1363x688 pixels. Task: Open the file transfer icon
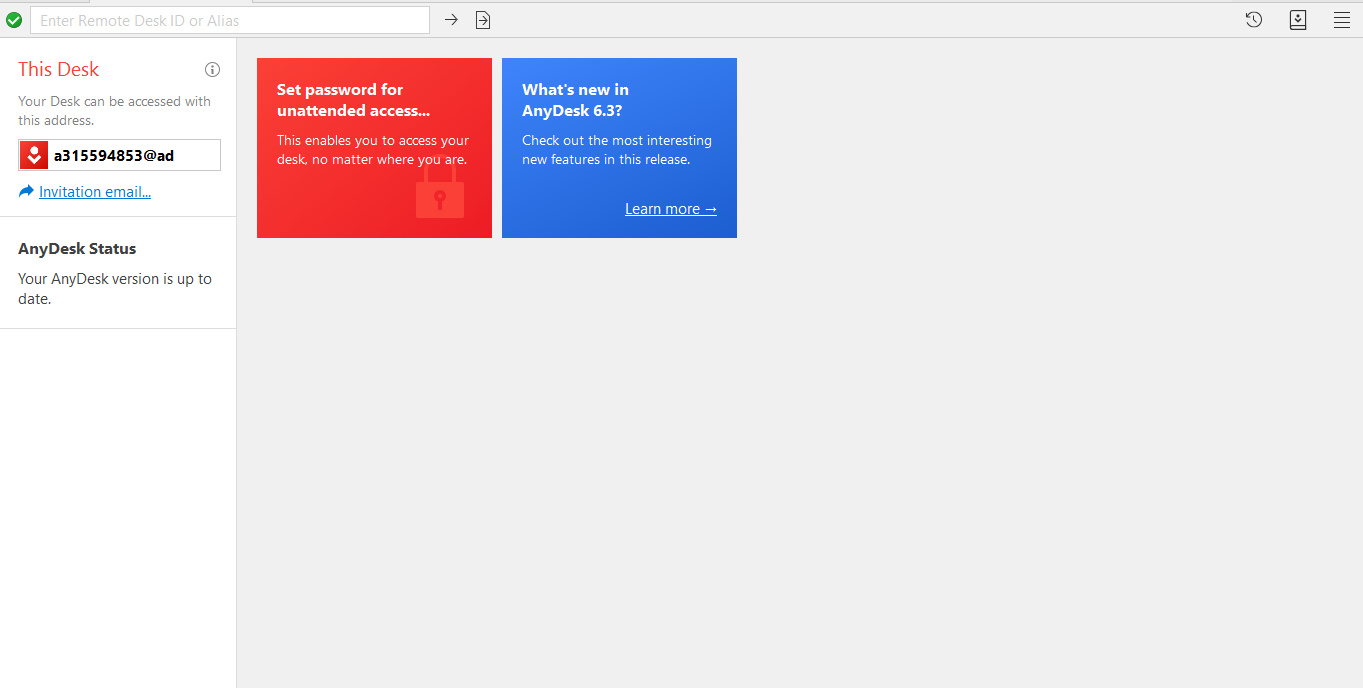pyautogui.click(x=483, y=20)
